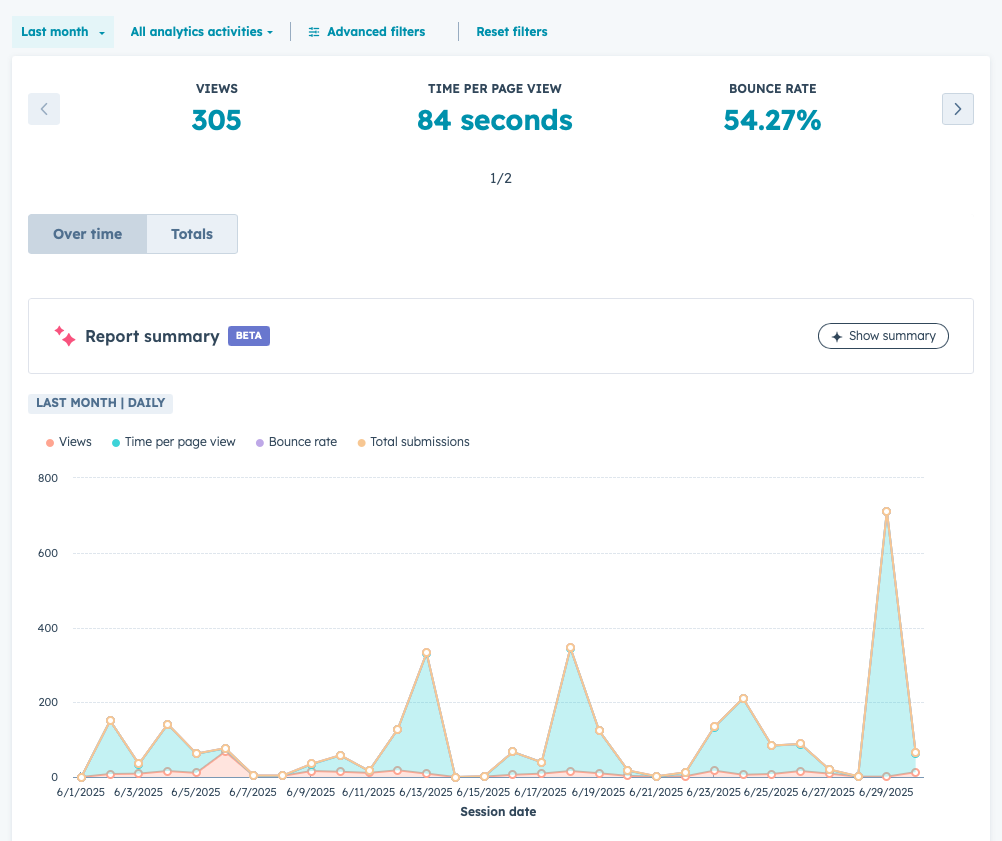The height and width of the screenshot is (841, 1002).
Task: Click the Reset filters link
Action: click(x=511, y=32)
